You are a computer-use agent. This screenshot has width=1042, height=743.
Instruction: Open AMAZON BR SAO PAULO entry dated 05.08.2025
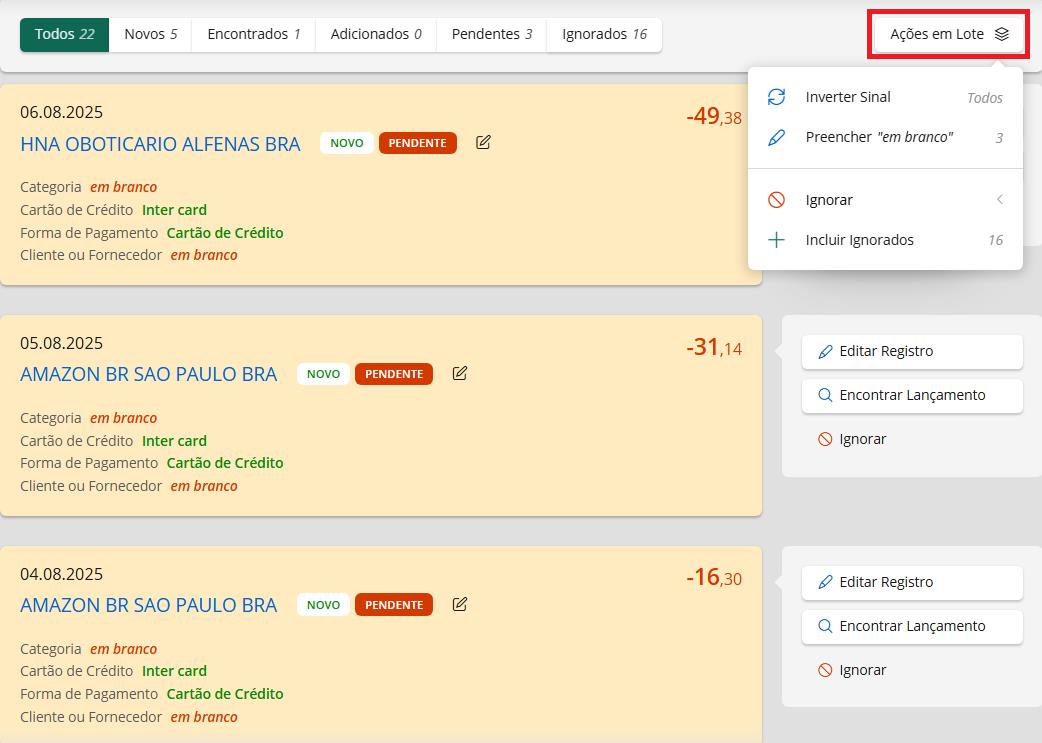click(x=149, y=374)
